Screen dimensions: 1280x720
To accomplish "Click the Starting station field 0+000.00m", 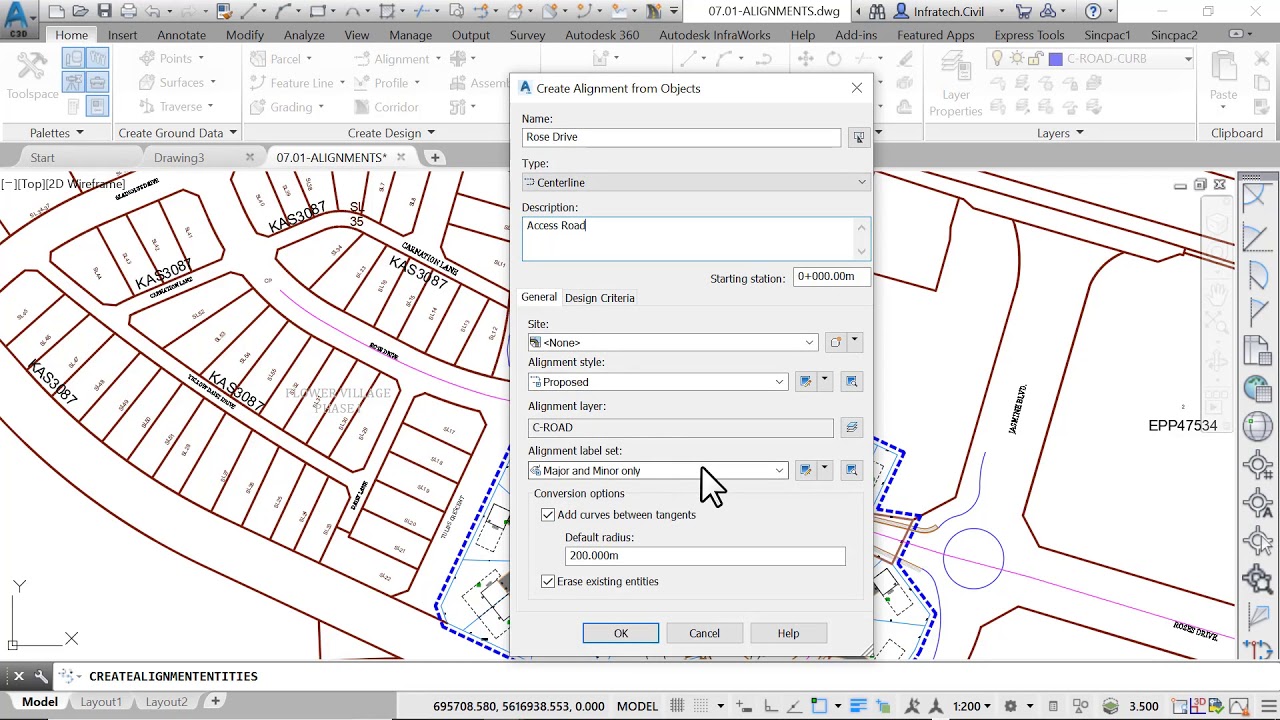I will [x=832, y=276].
